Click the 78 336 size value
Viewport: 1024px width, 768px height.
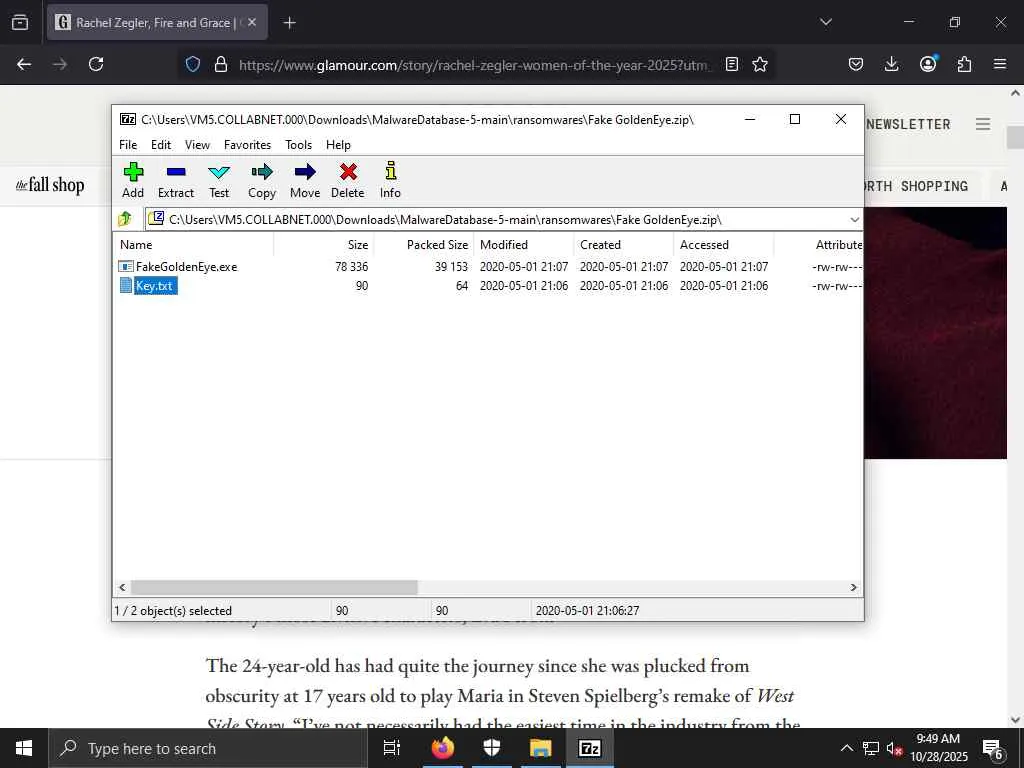pyautogui.click(x=351, y=266)
